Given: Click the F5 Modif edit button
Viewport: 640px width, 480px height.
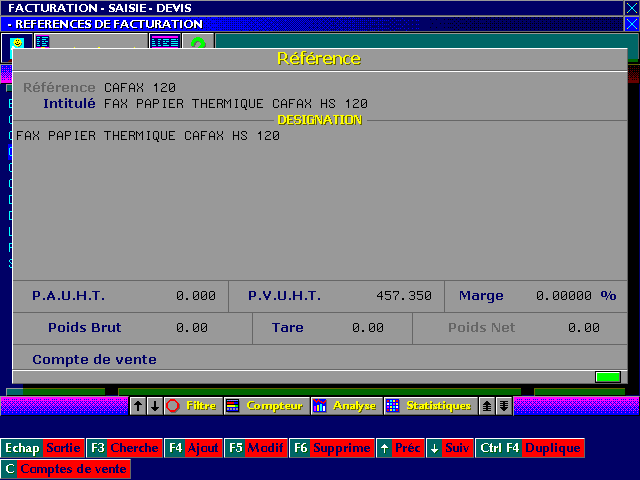Looking at the screenshot, I should (x=256, y=448).
